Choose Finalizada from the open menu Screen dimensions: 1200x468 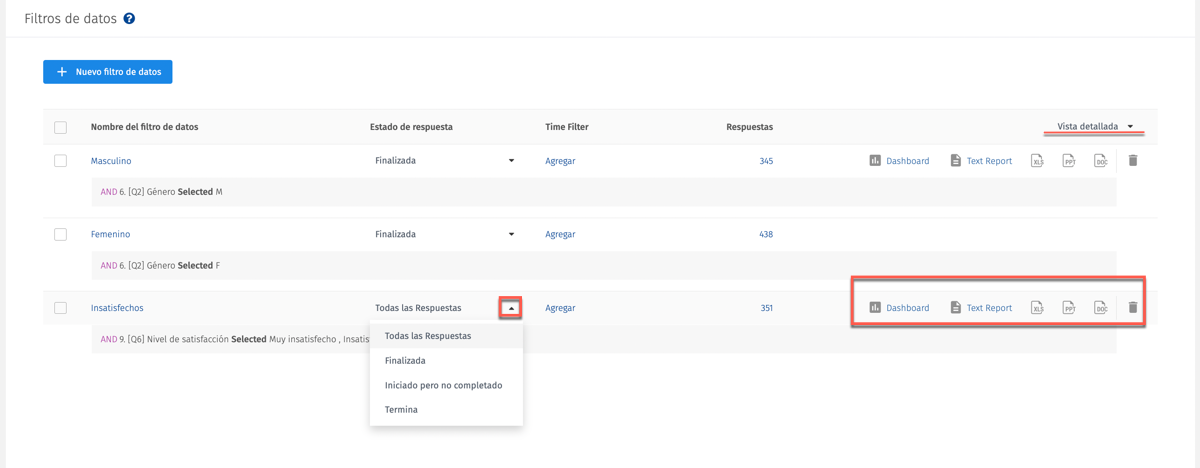pyautogui.click(x=405, y=361)
